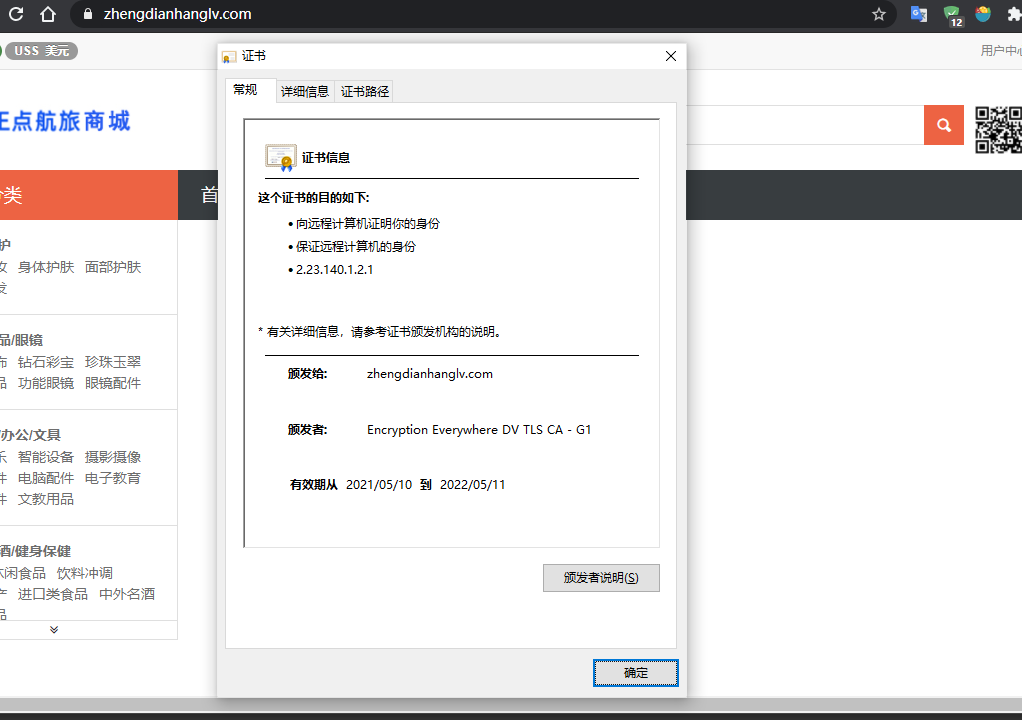Bookmark this page with the star icon
Viewport: 1022px width, 720px height.
point(879,14)
